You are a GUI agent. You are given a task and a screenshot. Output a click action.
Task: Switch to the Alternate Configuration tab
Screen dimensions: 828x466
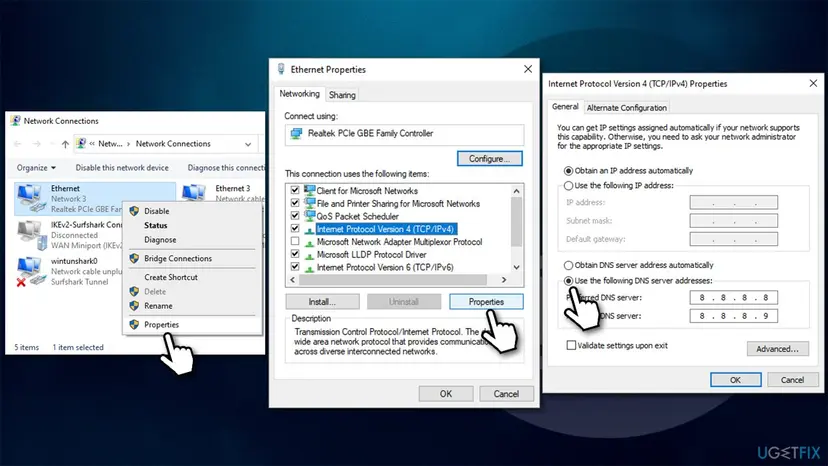(626, 107)
